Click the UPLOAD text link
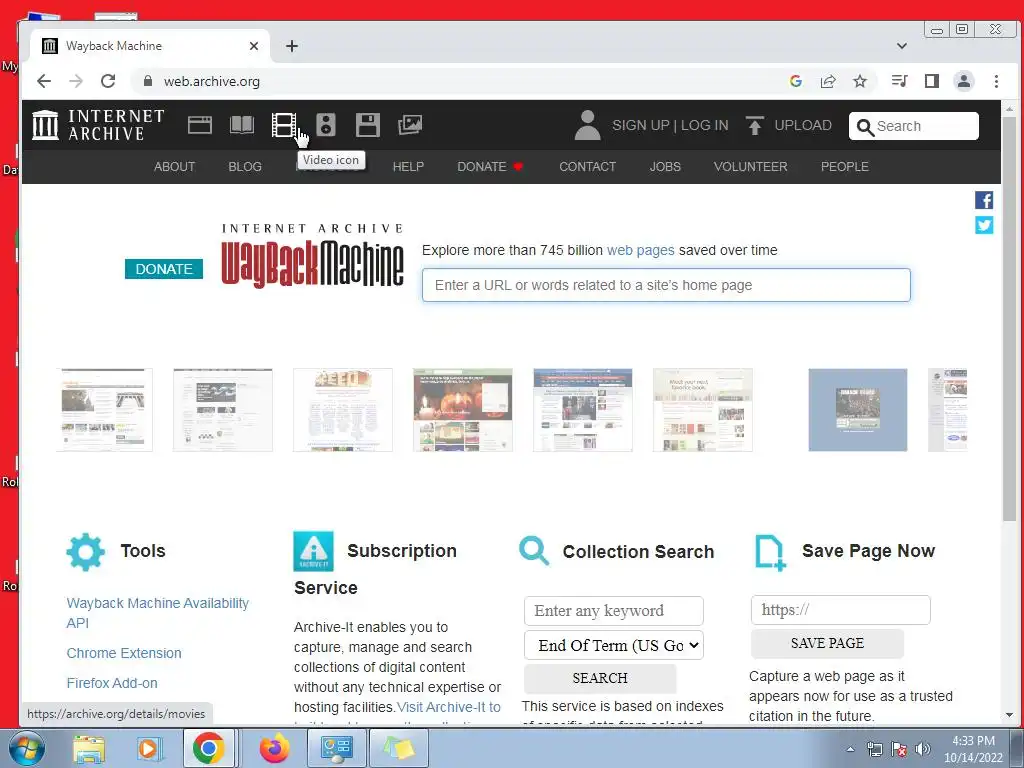Image resolution: width=1024 pixels, height=768 pixels. pyautogui.click(x=803, y=125)
